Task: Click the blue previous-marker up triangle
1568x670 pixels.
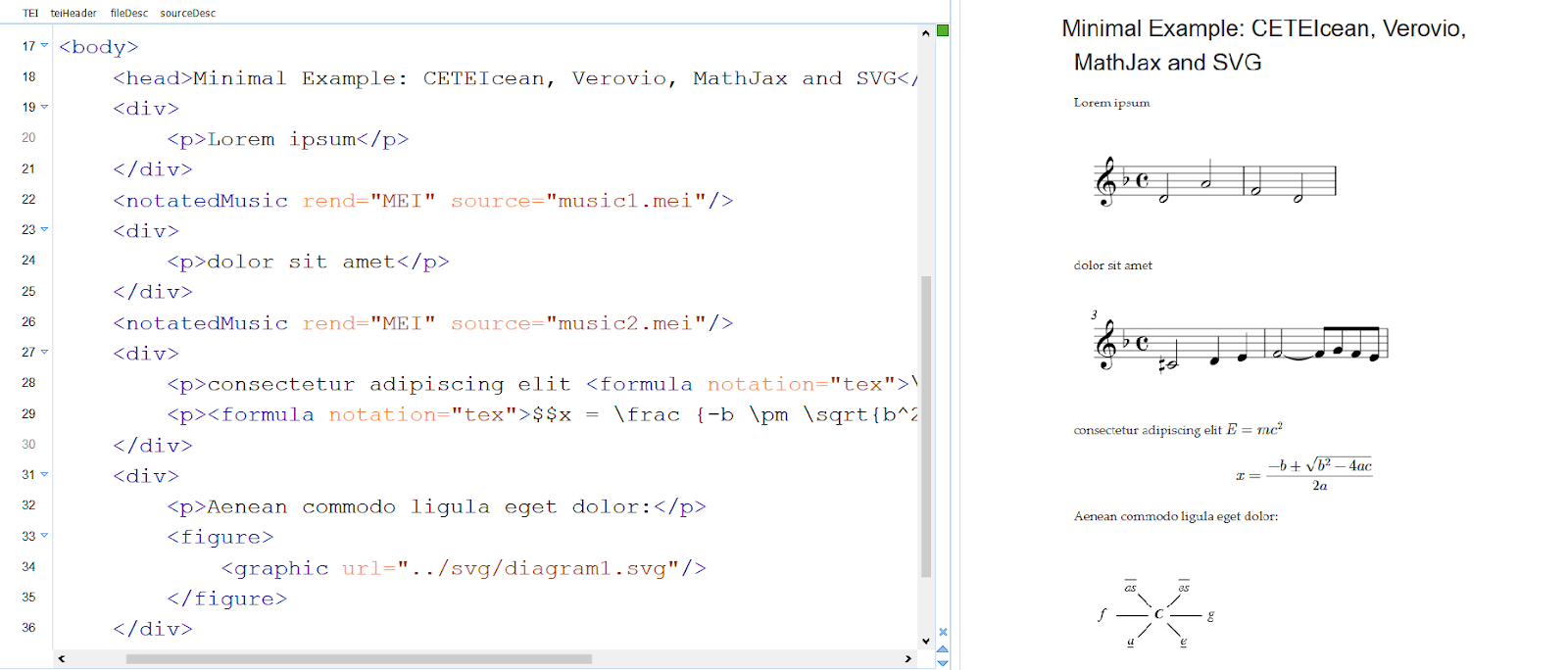Action: click(x=943, y=649)
